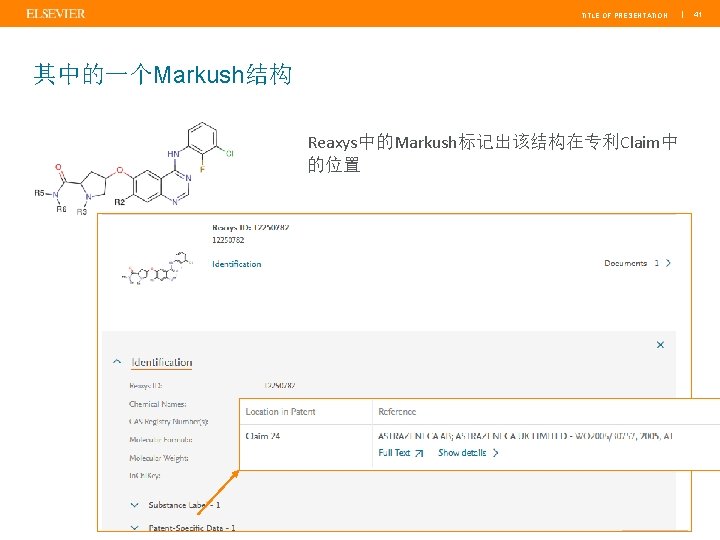Expand the Patent-Specific Data section
This screenshot has width=720, height=540.
tap(135, 528)
